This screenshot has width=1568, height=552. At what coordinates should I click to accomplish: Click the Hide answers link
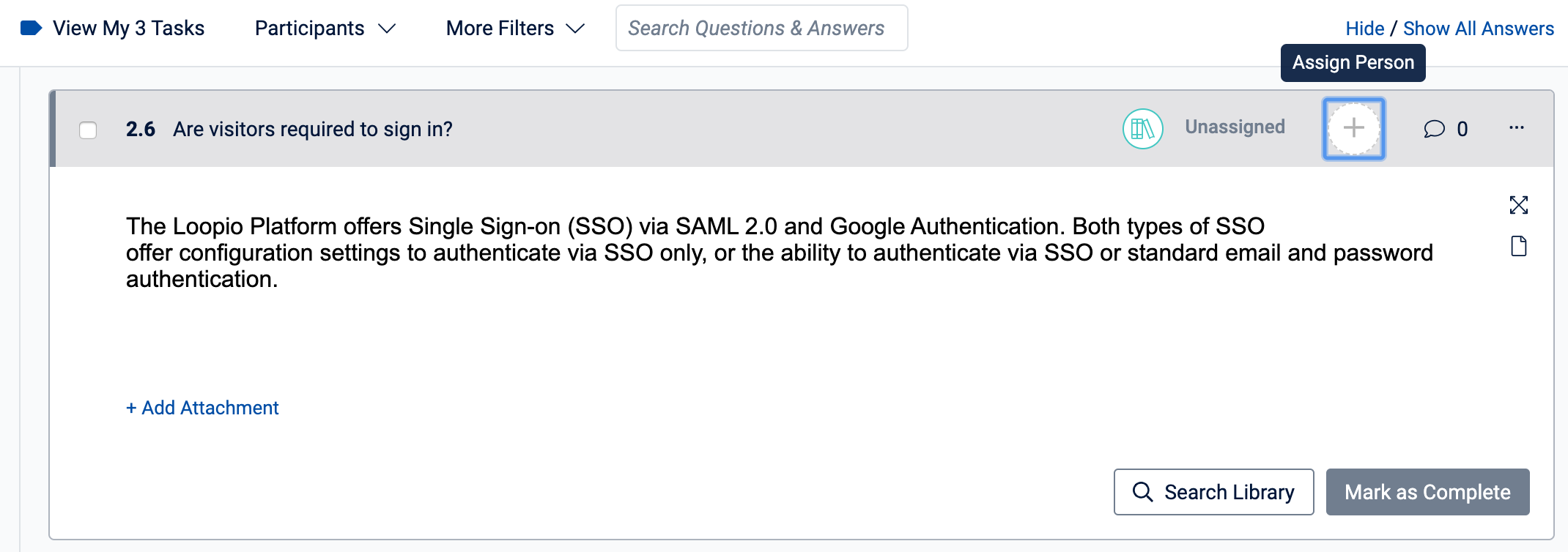point(1364,29)
